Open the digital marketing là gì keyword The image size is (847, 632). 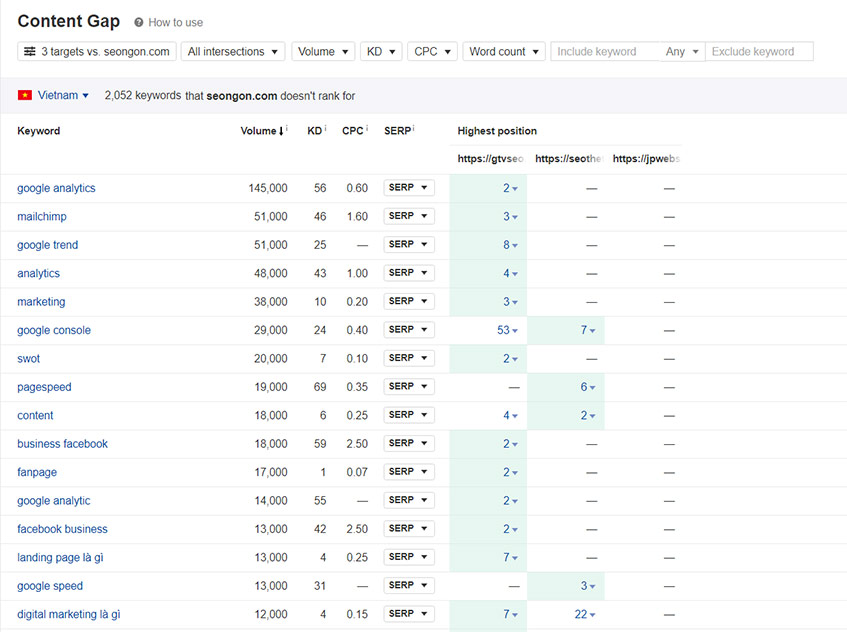tap(69, 614)
